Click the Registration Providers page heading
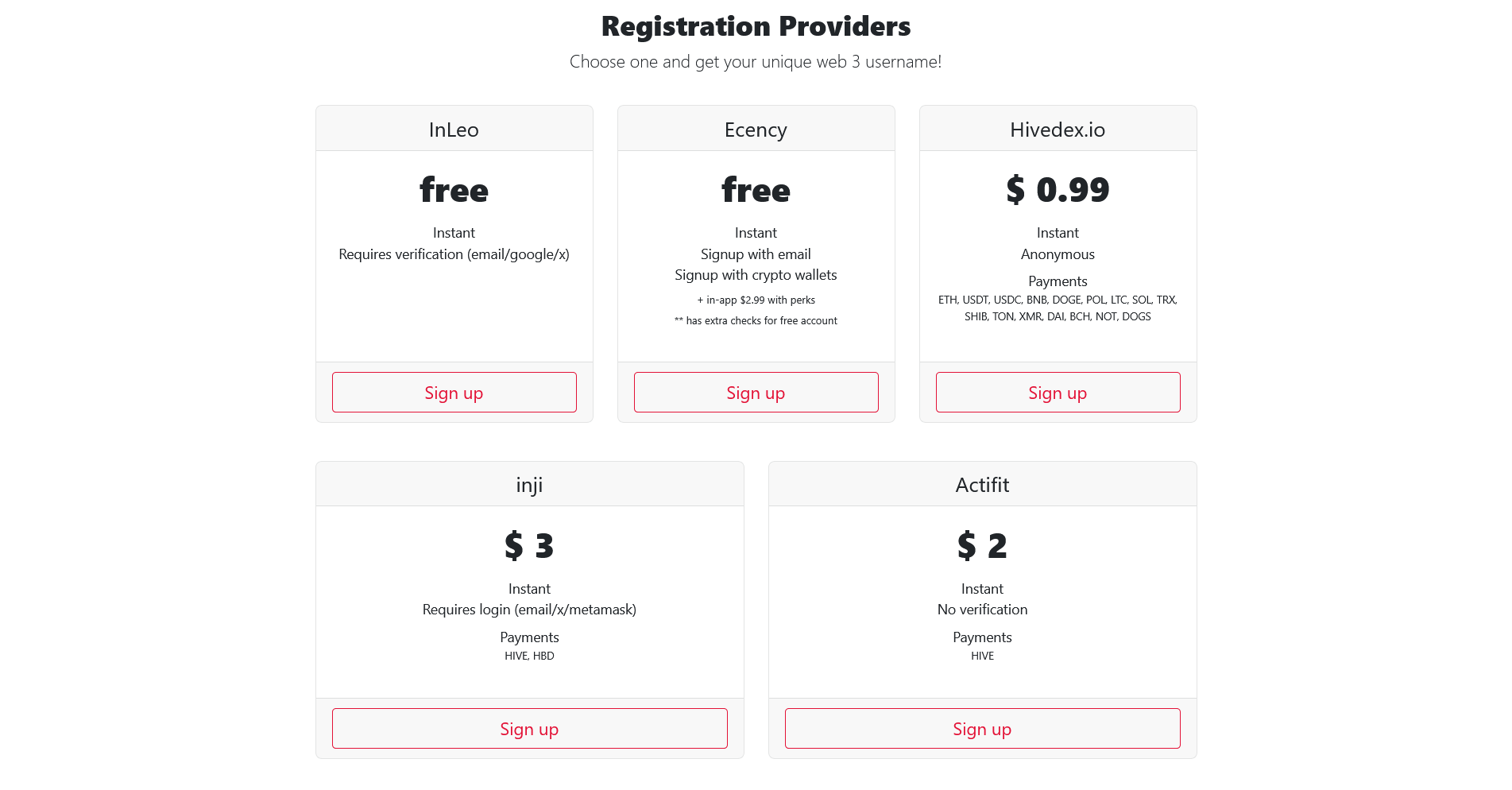The image size is (1512, 790). click(756, 26)
